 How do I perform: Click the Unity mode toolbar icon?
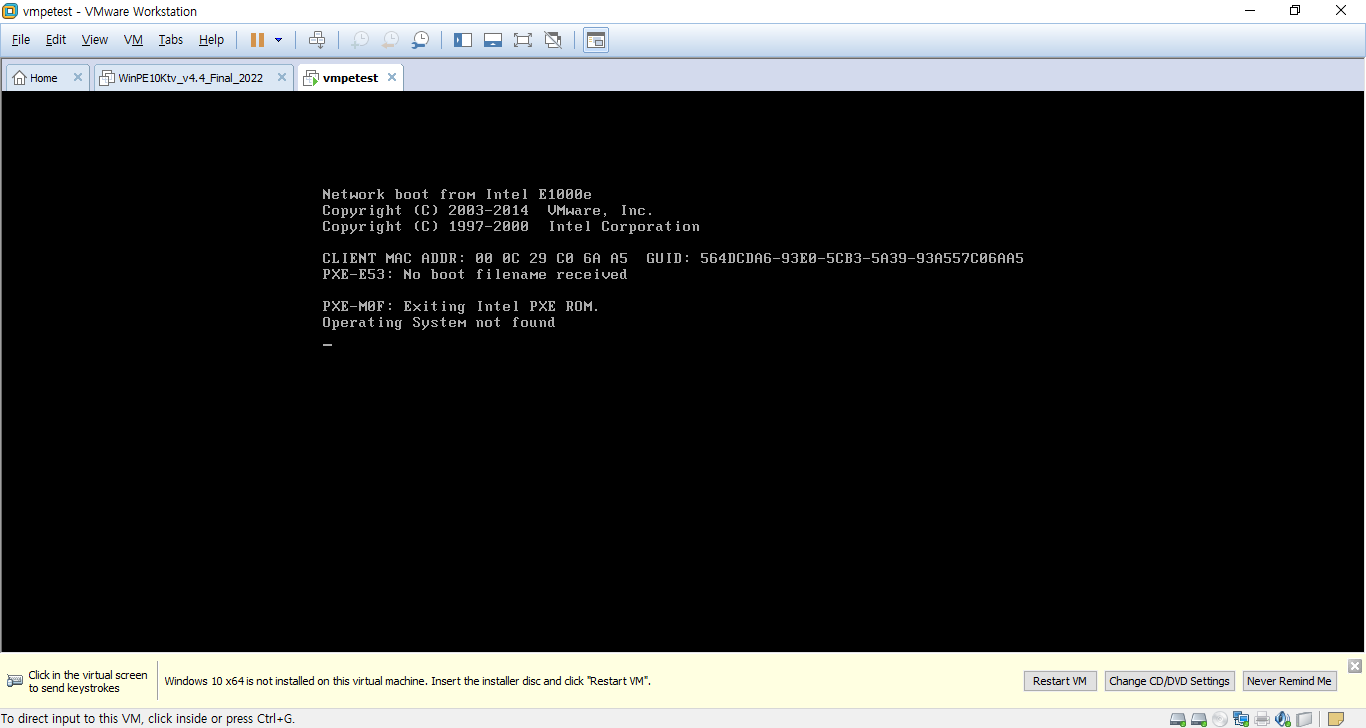coord(553,40)
